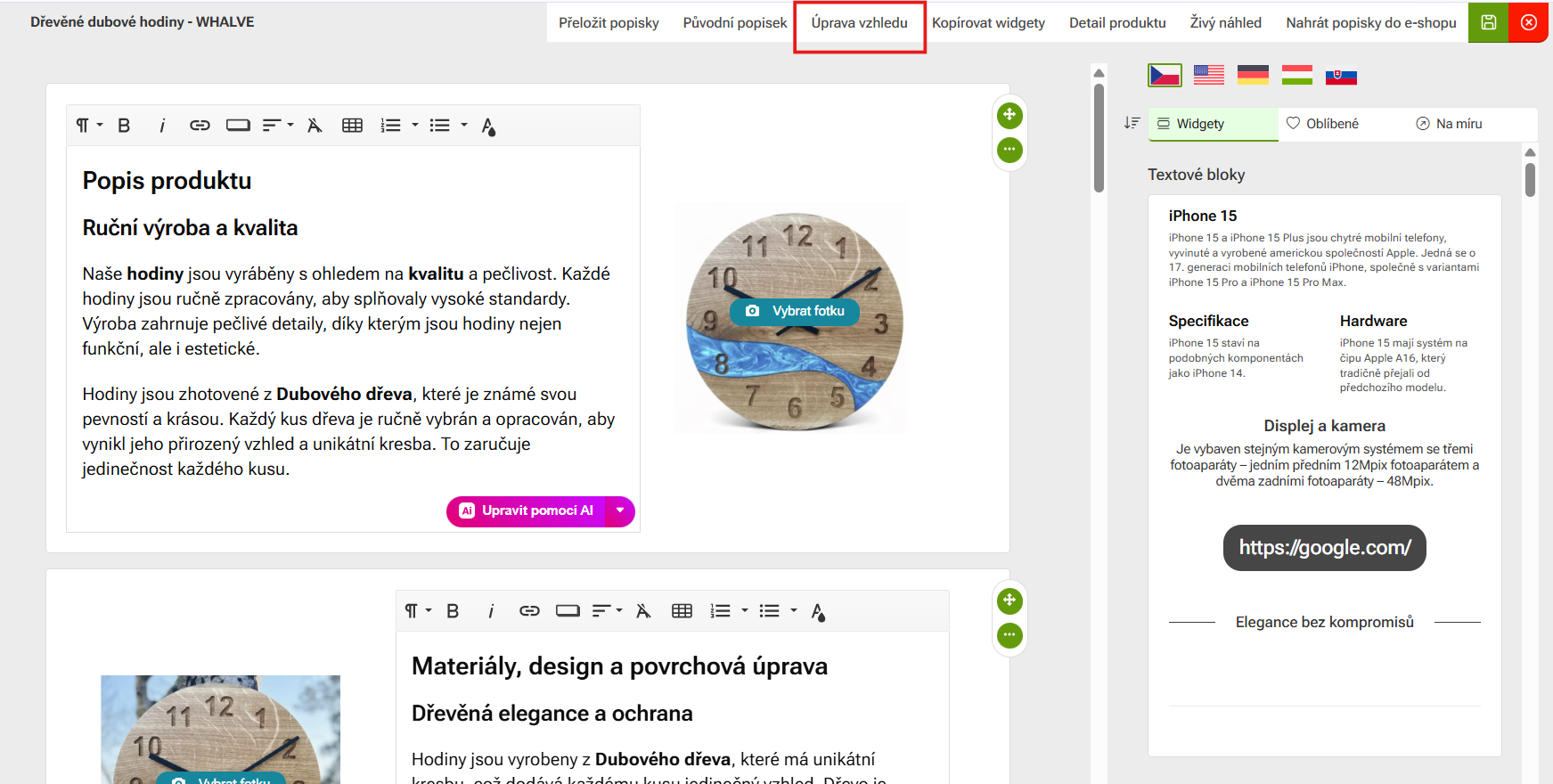Open three-dots options beside second block

click(x=1009, y=635)
